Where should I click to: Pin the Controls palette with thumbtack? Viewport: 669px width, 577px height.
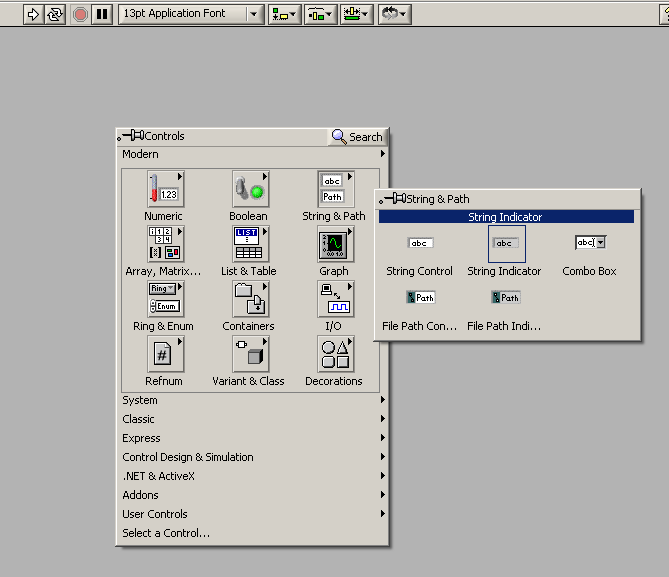pos(131,136)
